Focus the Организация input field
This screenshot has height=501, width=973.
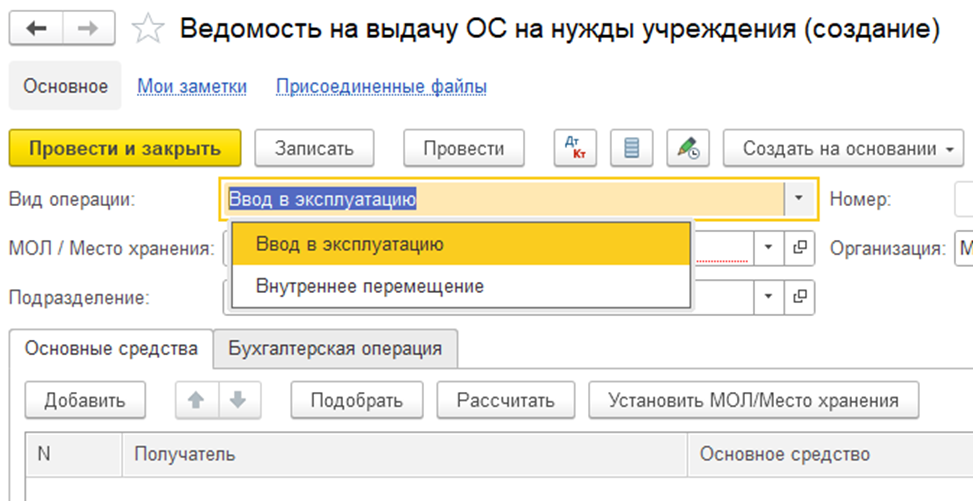click(x=964, y=248)
